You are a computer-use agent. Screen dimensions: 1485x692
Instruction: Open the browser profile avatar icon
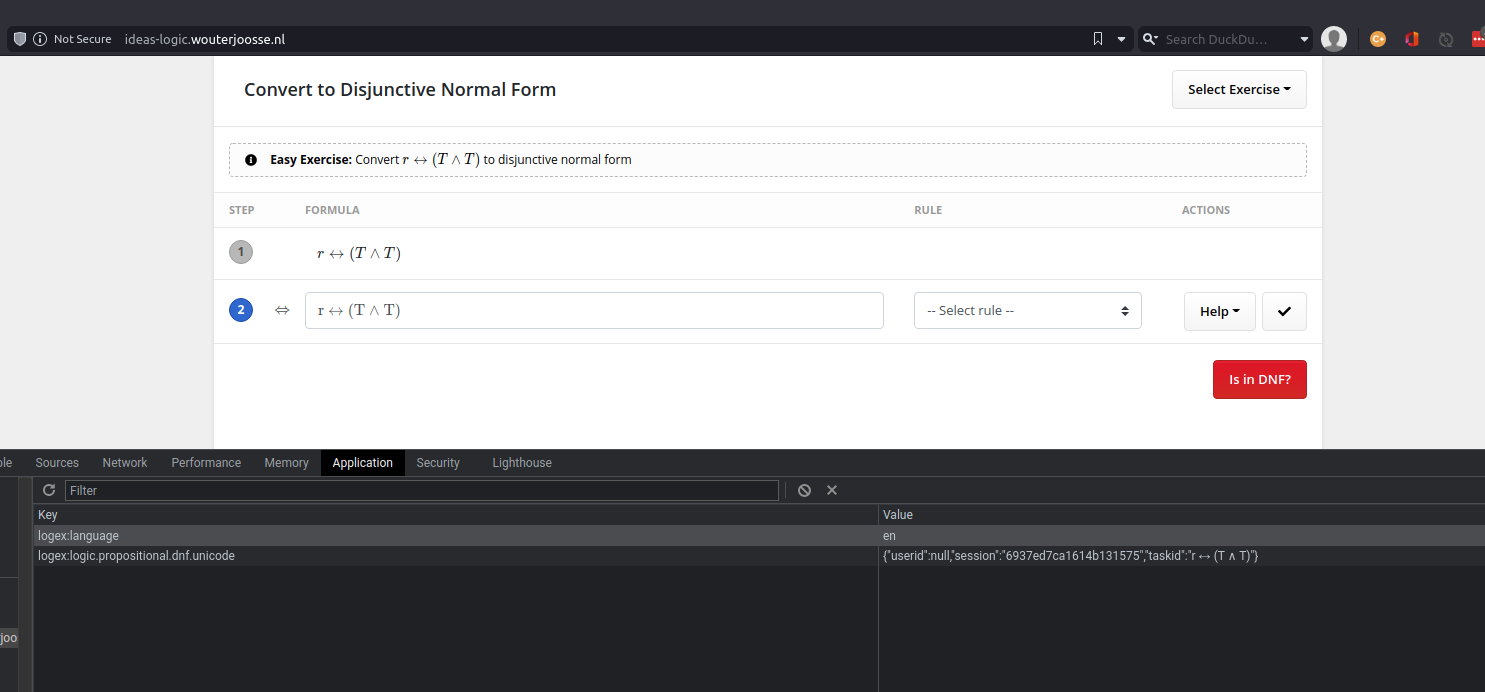(x=1333, y=38)
